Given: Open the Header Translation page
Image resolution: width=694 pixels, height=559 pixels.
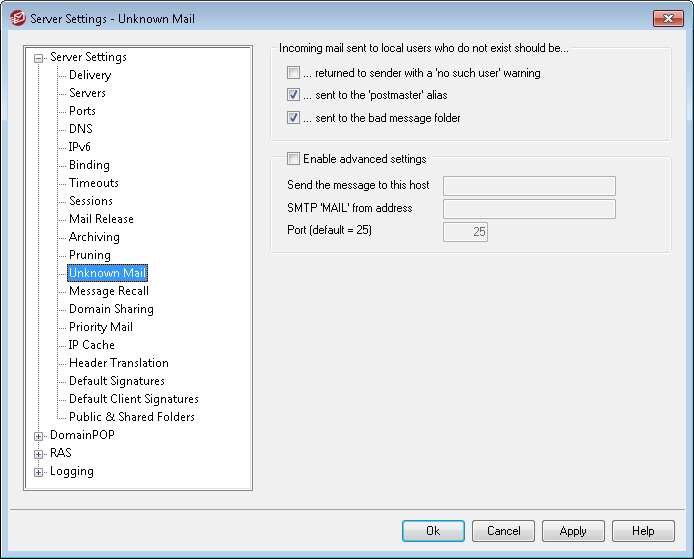Looking at the screenshot, I should tap(118, 363).
